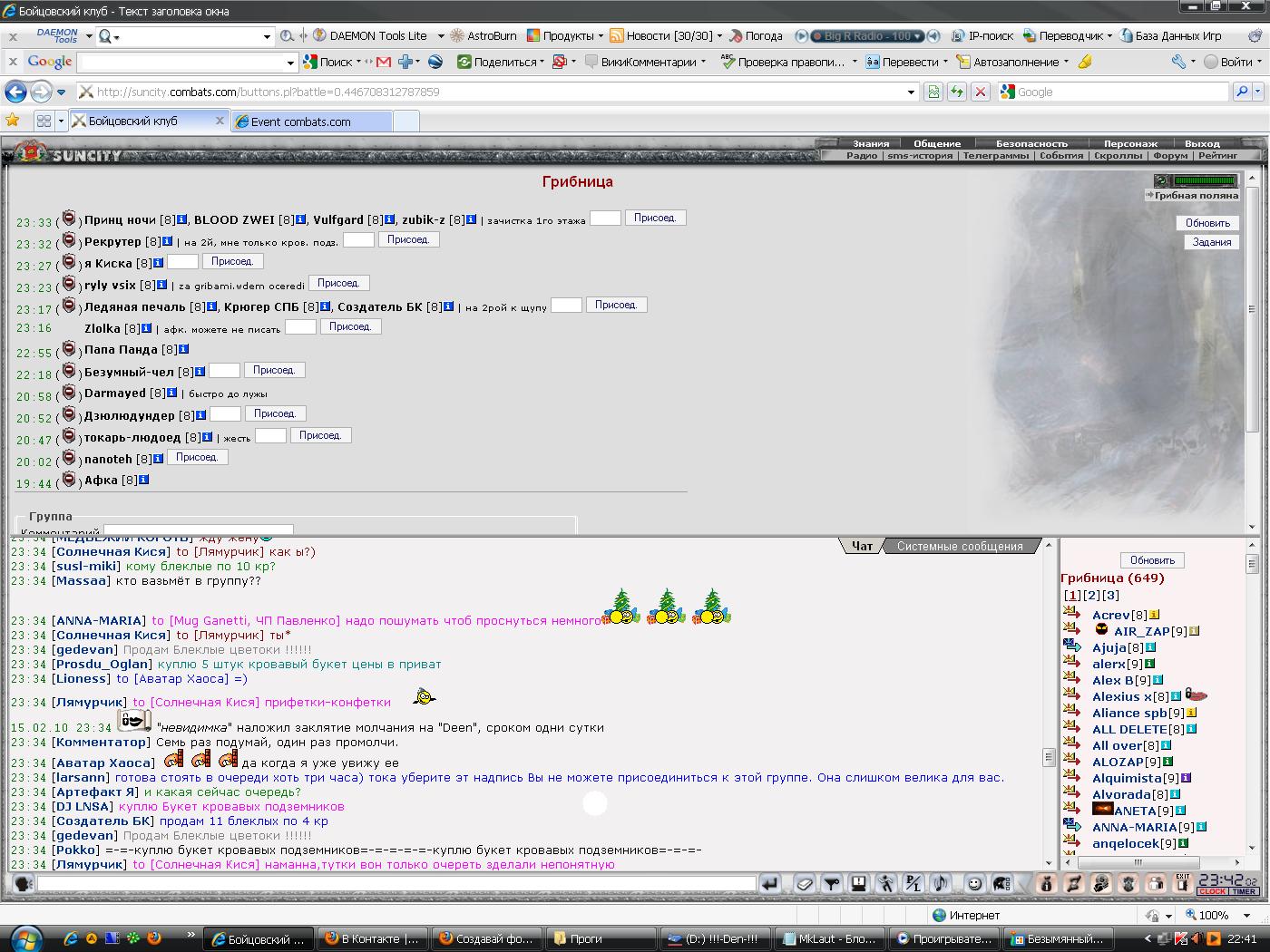
Task: Open the Знания menu
Action: point(871,143)
